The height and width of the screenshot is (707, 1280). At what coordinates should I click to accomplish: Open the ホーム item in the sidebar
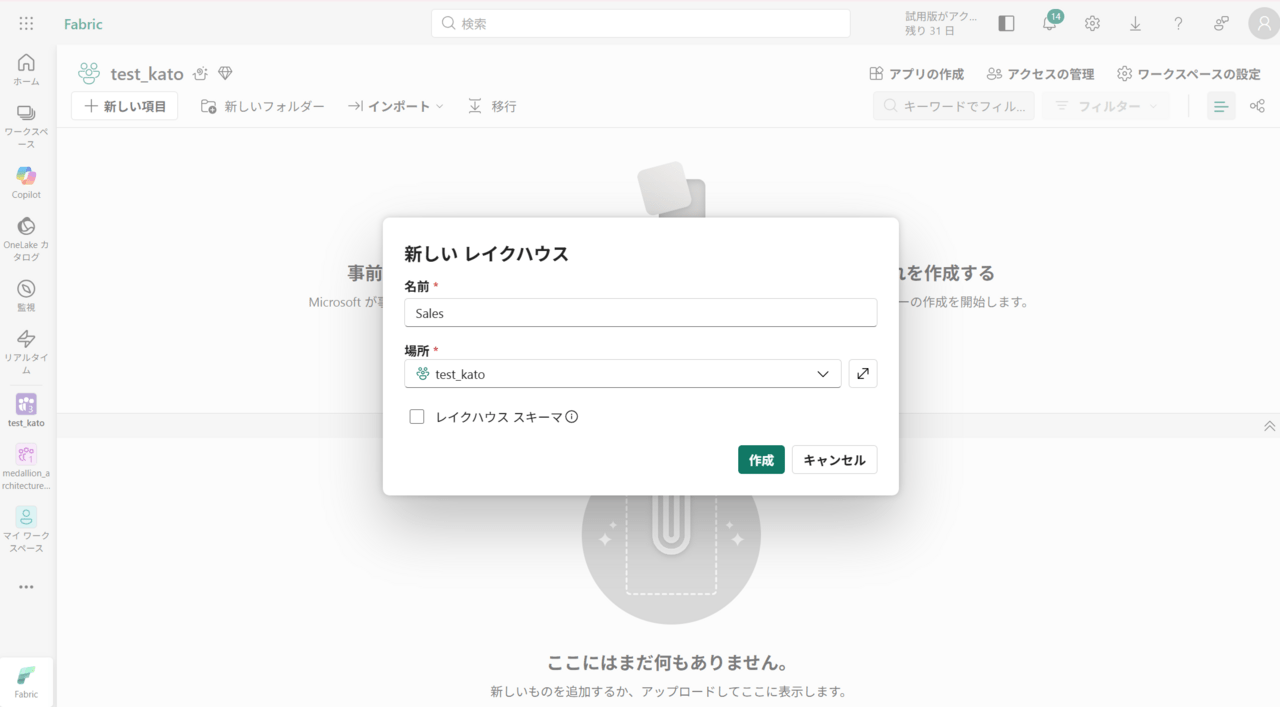tap(26, 69)
